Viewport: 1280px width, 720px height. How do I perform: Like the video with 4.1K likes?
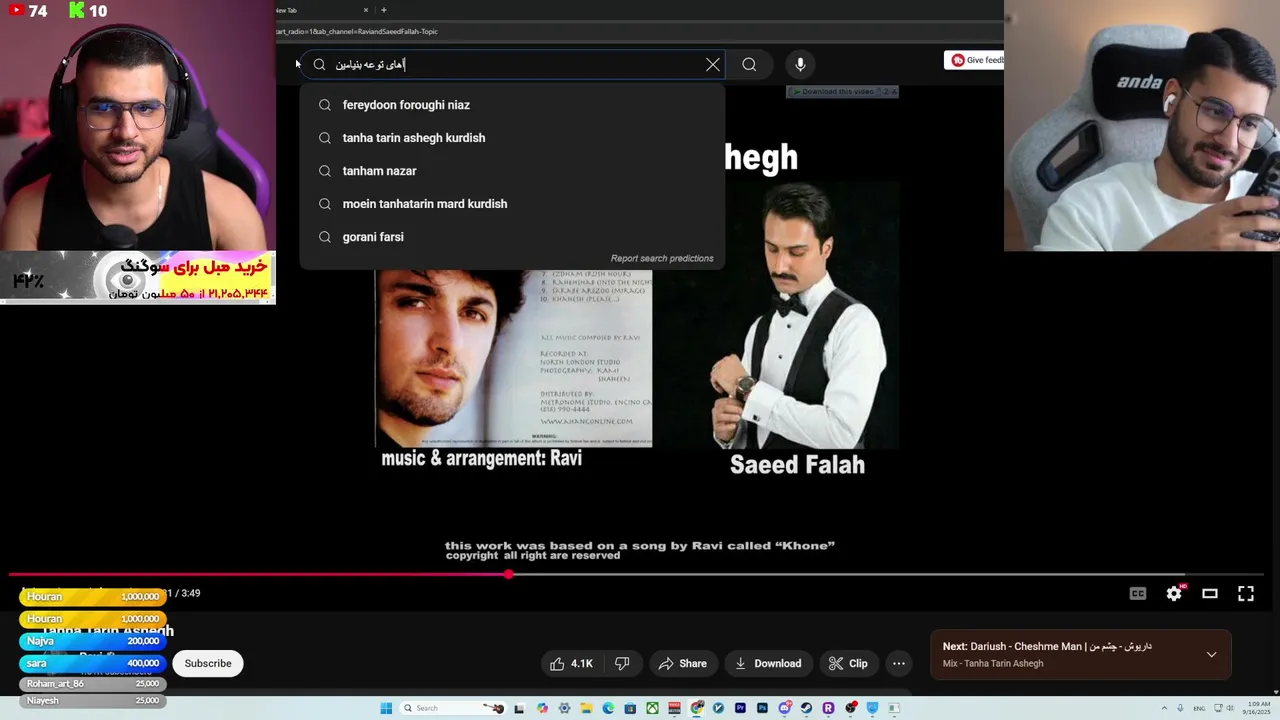[x=571, y=663]
